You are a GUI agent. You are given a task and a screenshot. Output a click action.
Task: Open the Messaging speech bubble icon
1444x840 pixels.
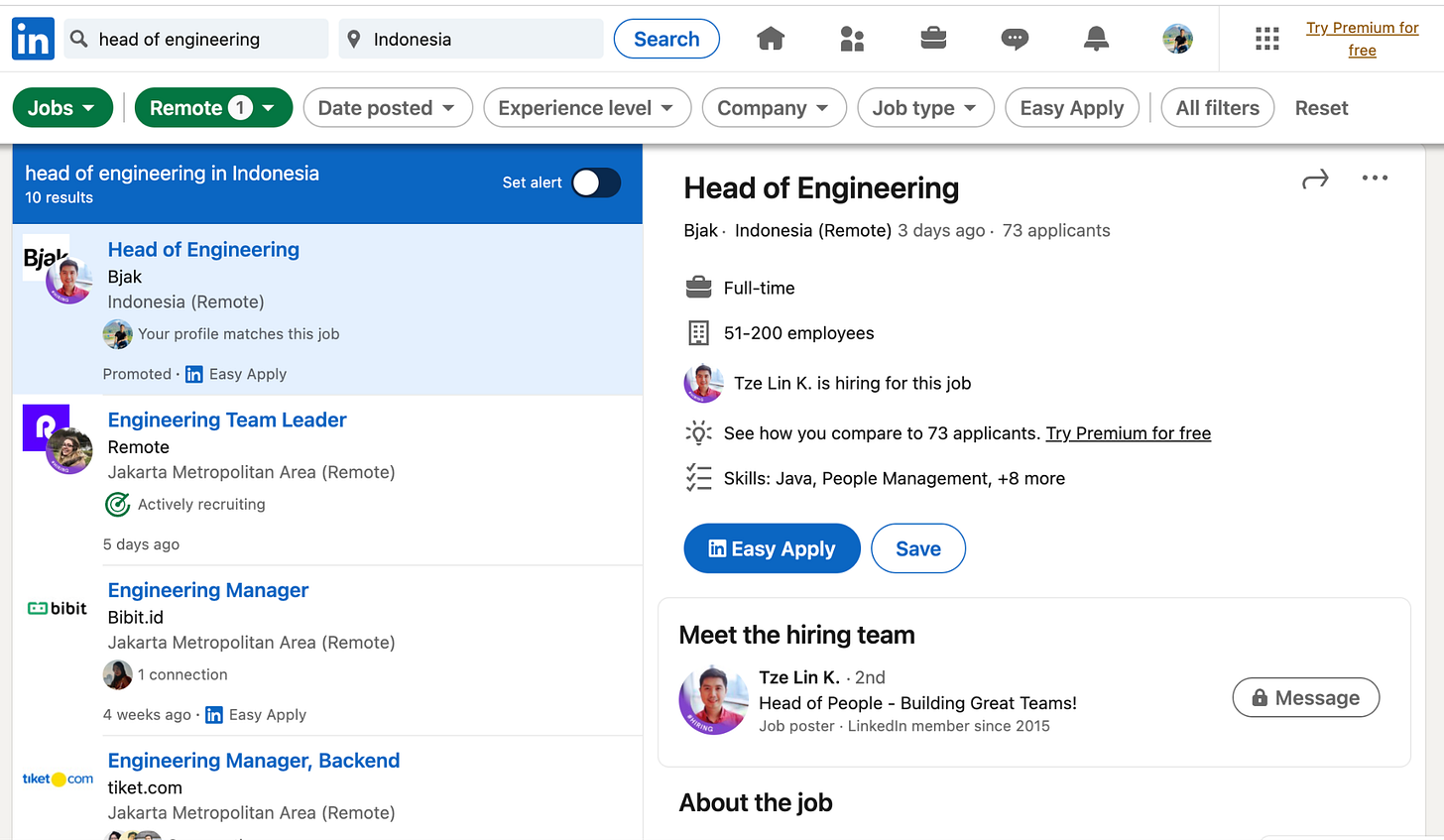point(1015,40)
